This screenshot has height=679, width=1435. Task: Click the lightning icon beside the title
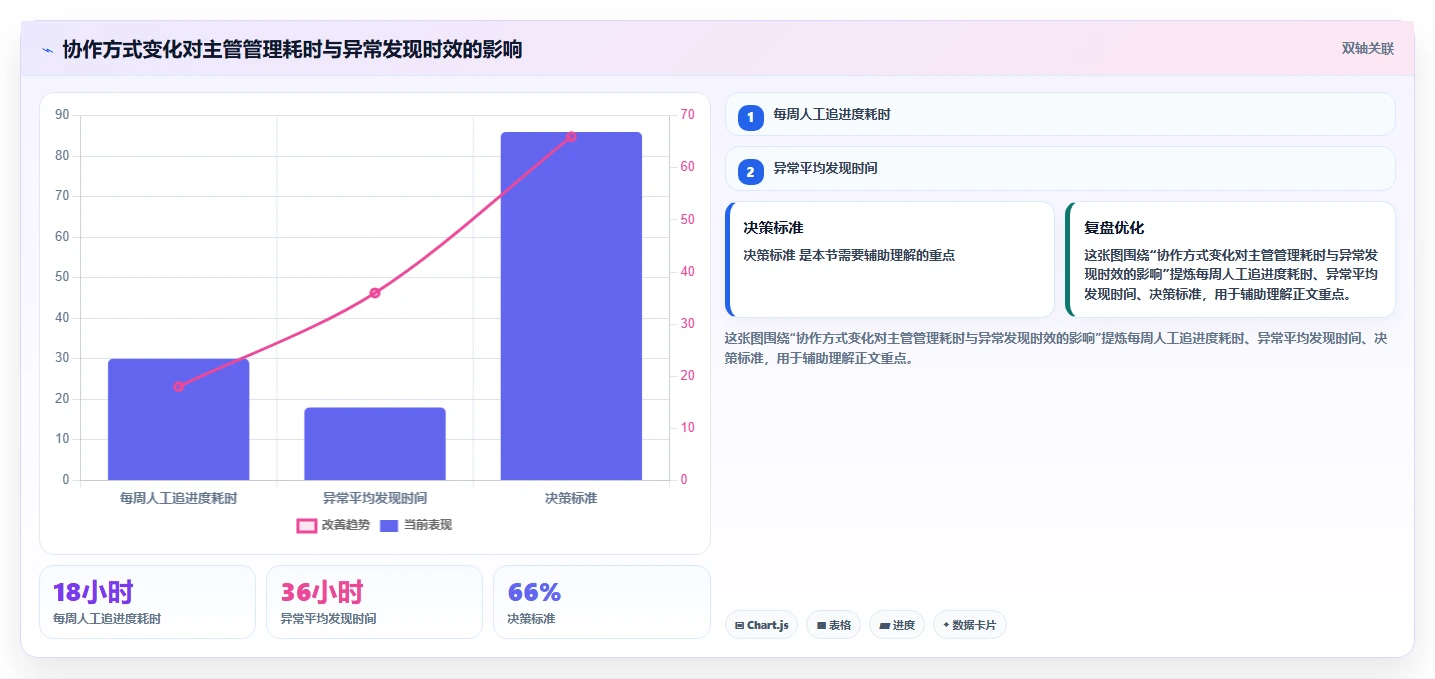point(48,50)
